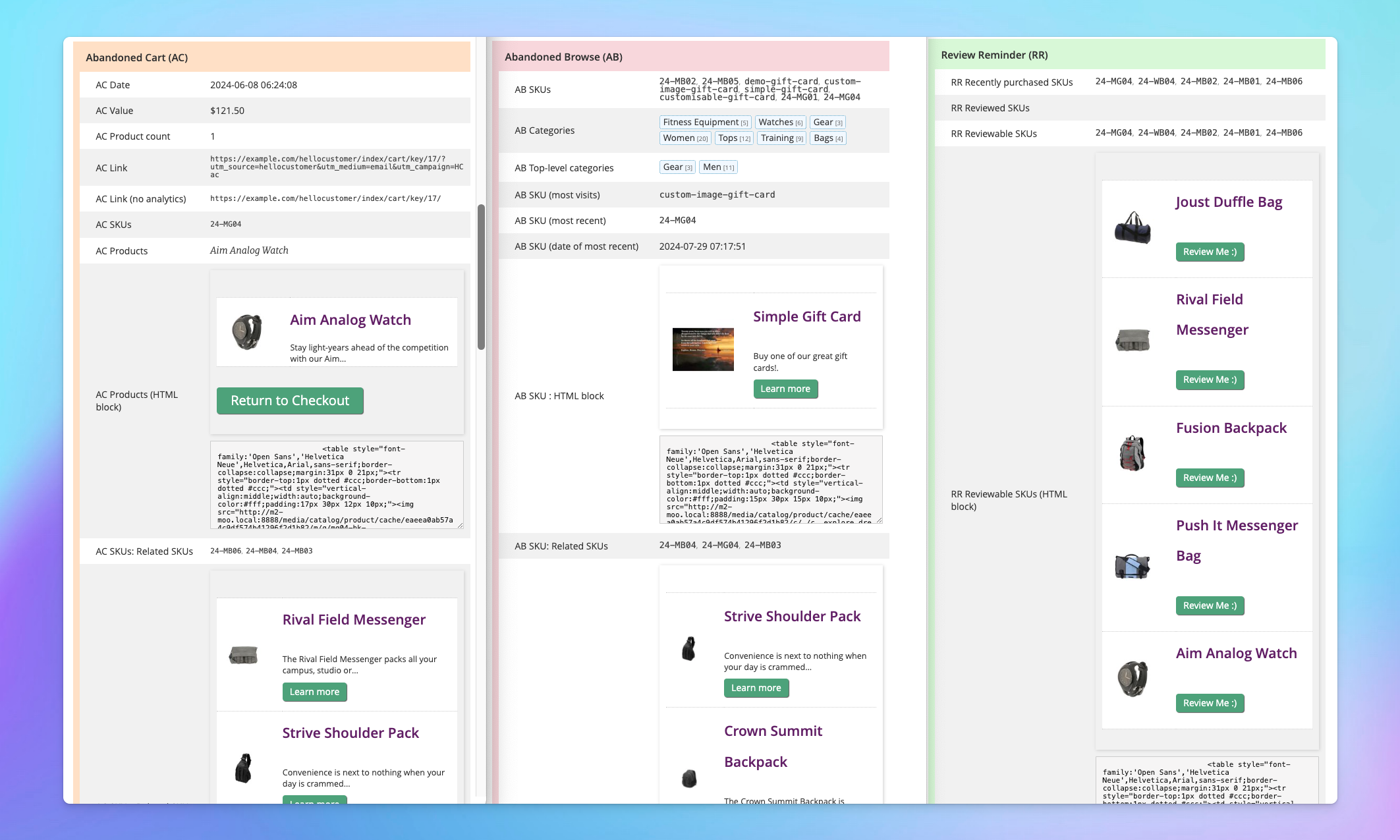The height and width of the screenshot is (840, 1400).
Task: Open Rival Field Messenger title in Abandoned Cart
Action: point(354,620)
